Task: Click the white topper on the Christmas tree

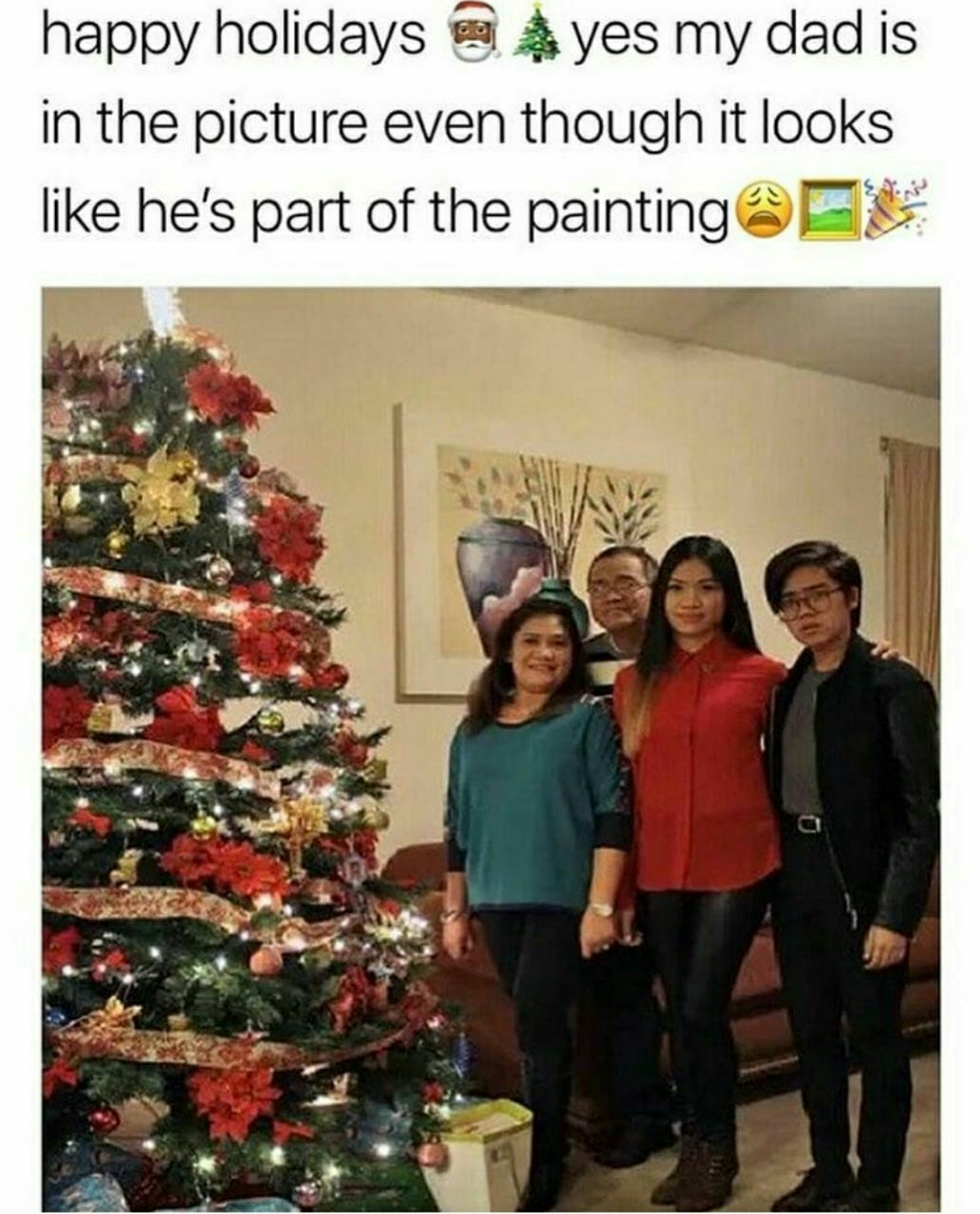Action: pos(163,310)
